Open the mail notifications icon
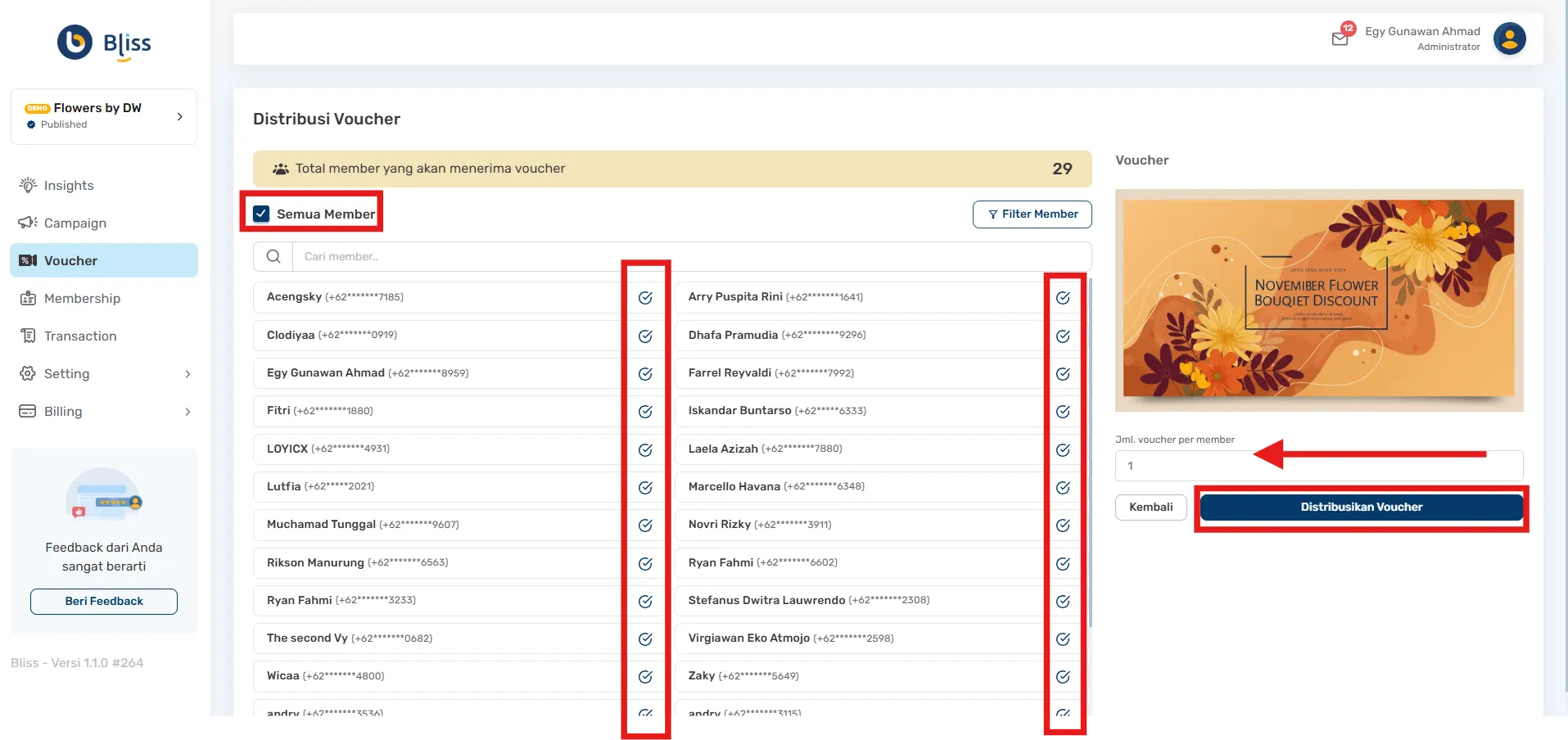The image size is (1568, 740). click(x=1340, y=38)
